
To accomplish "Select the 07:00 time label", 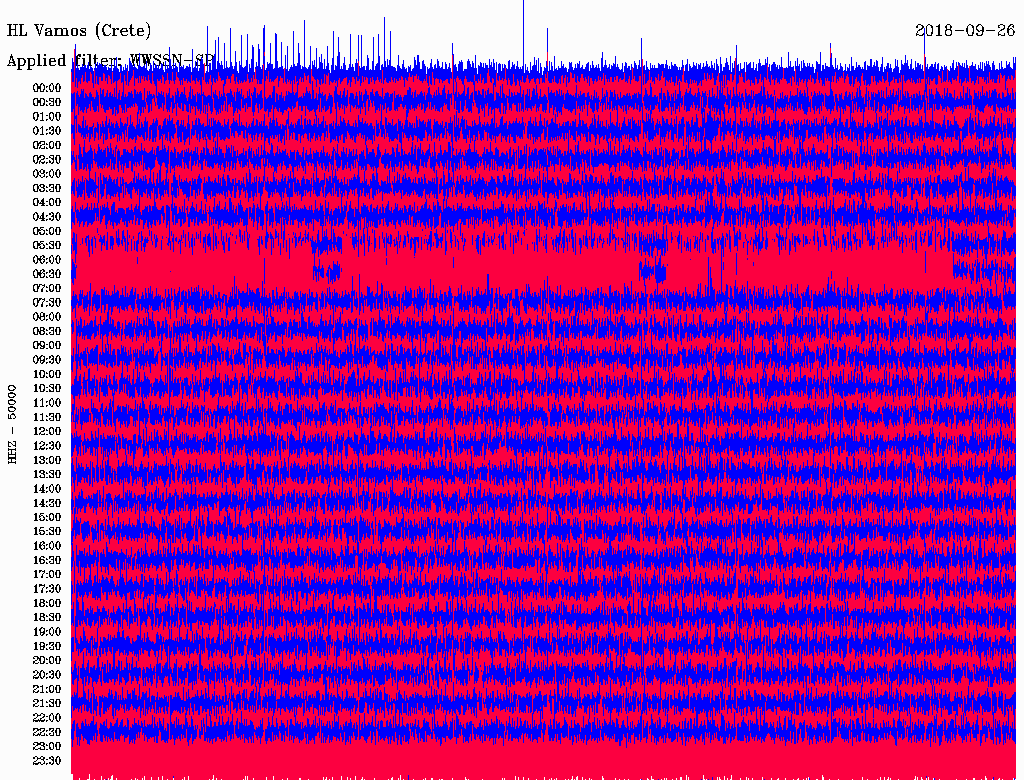I will coord(47,288).
